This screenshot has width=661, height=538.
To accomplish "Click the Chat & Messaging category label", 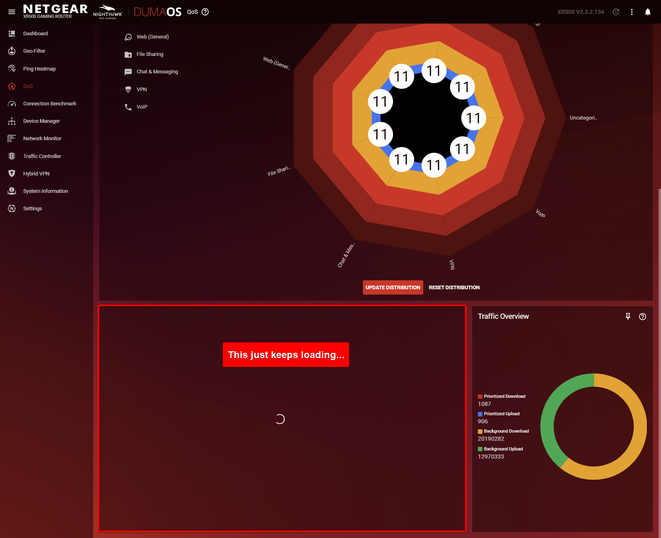I will 157,72.
